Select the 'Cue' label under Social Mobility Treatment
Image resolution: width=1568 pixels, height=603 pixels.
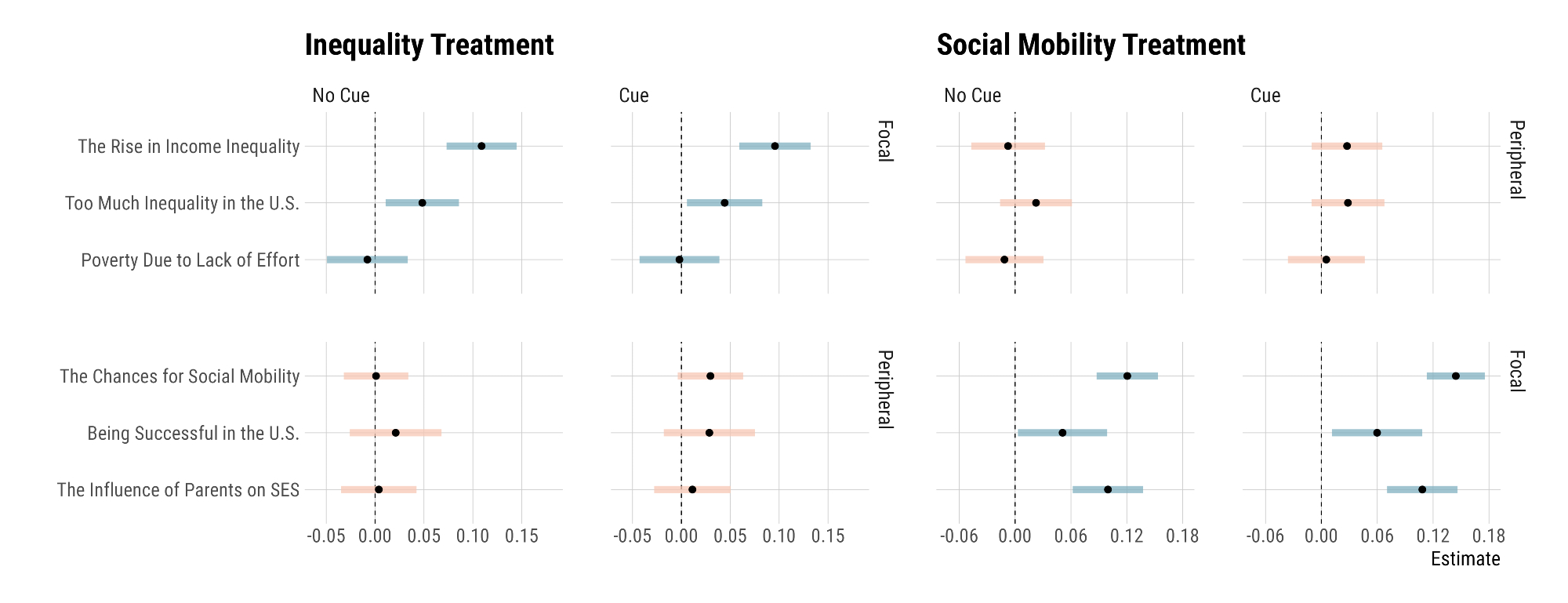(1265, 96)
